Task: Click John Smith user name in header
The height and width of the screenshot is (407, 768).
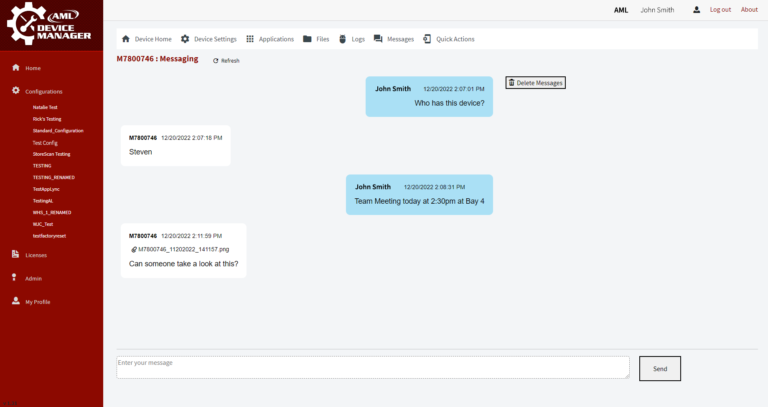Action: point(657,10)
